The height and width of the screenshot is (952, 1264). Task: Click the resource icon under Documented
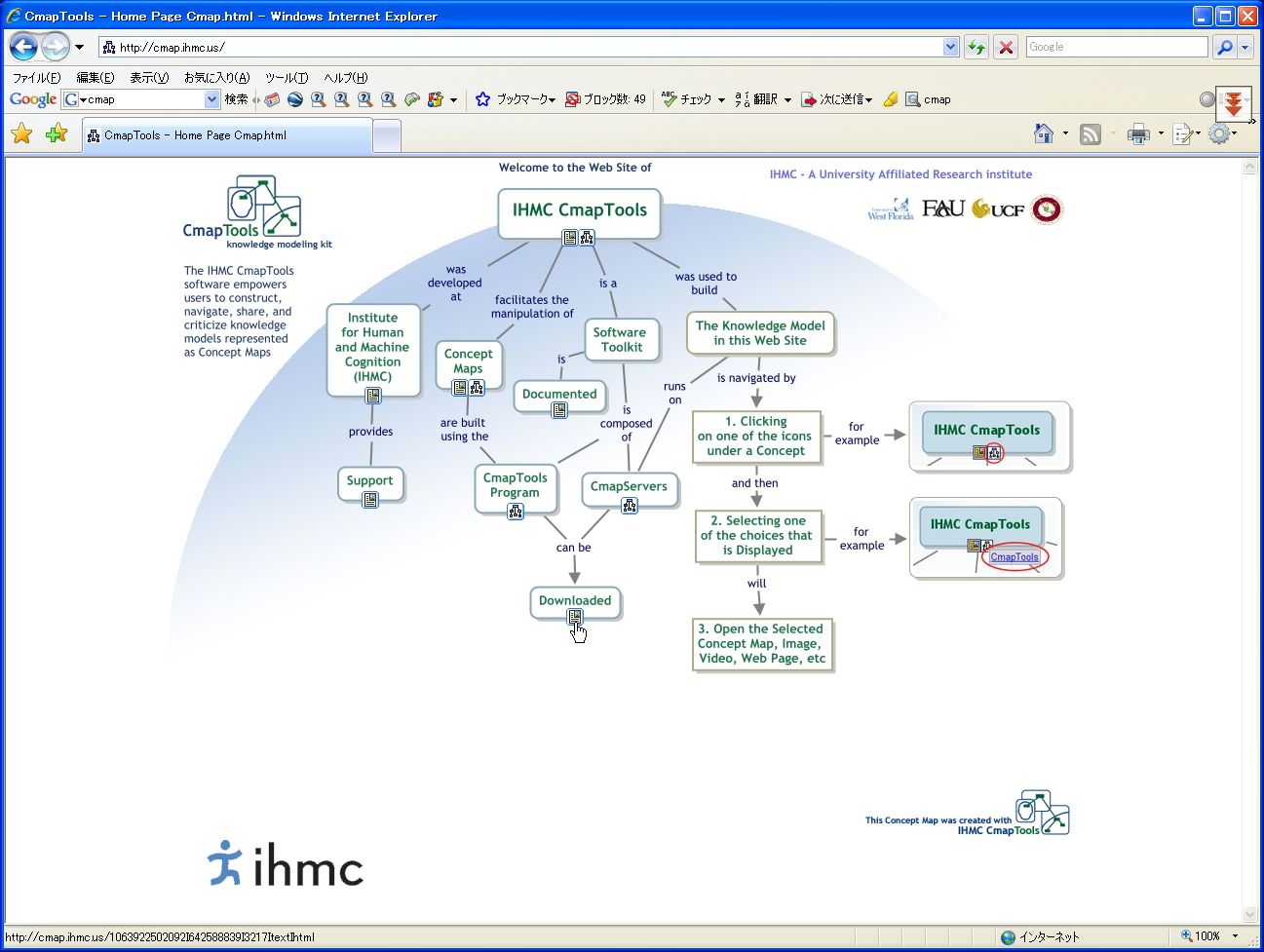tap(559, 410)
